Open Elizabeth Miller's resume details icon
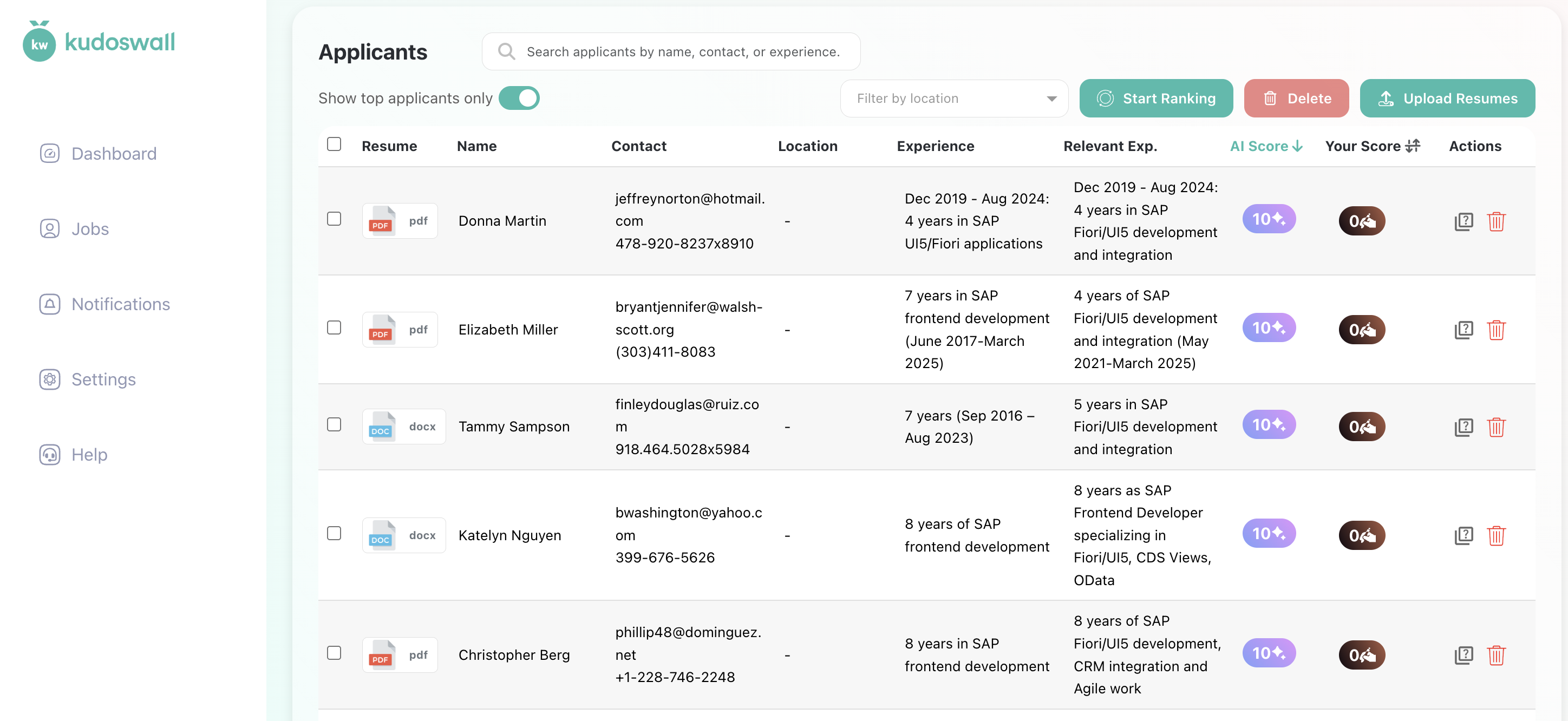 (x=1464, y=330)
